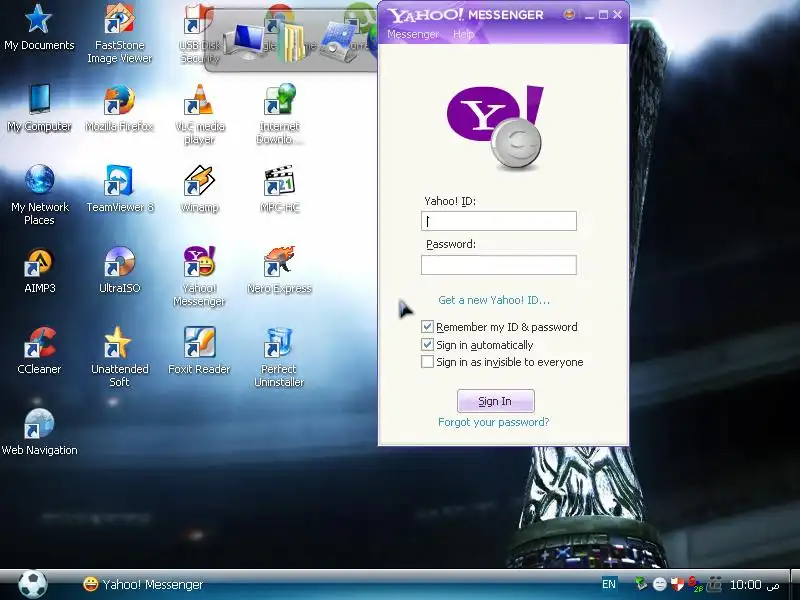The height and width of the screenshot is (600, 800).
Task: Select the Unattended Soft desktop icon
Action: coord(119,357)
